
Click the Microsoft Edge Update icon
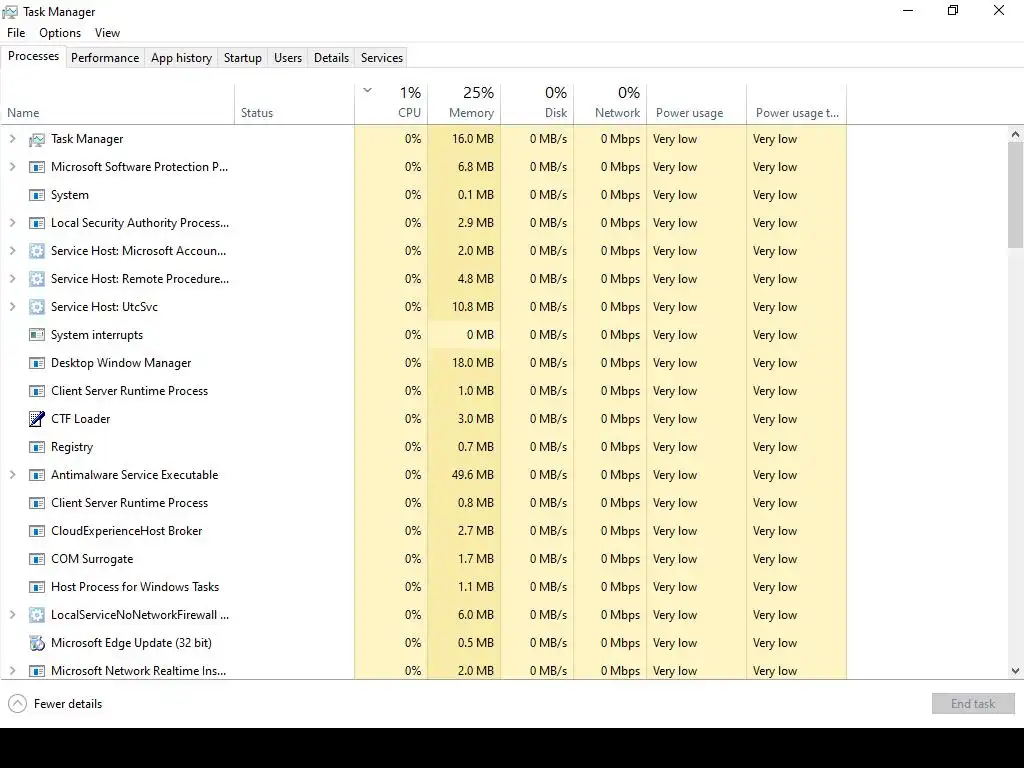tap(37, 643)
